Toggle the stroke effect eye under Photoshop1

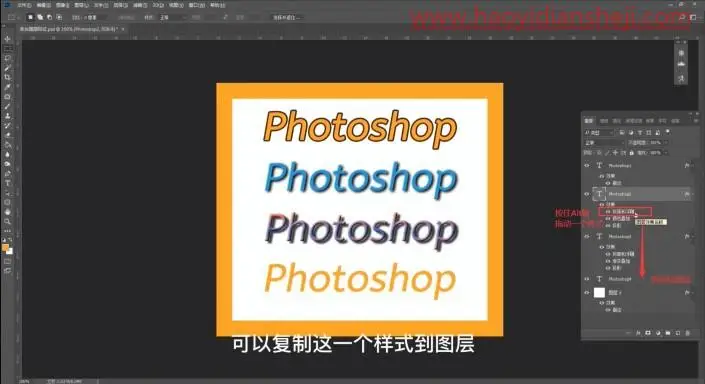(608, 183)
